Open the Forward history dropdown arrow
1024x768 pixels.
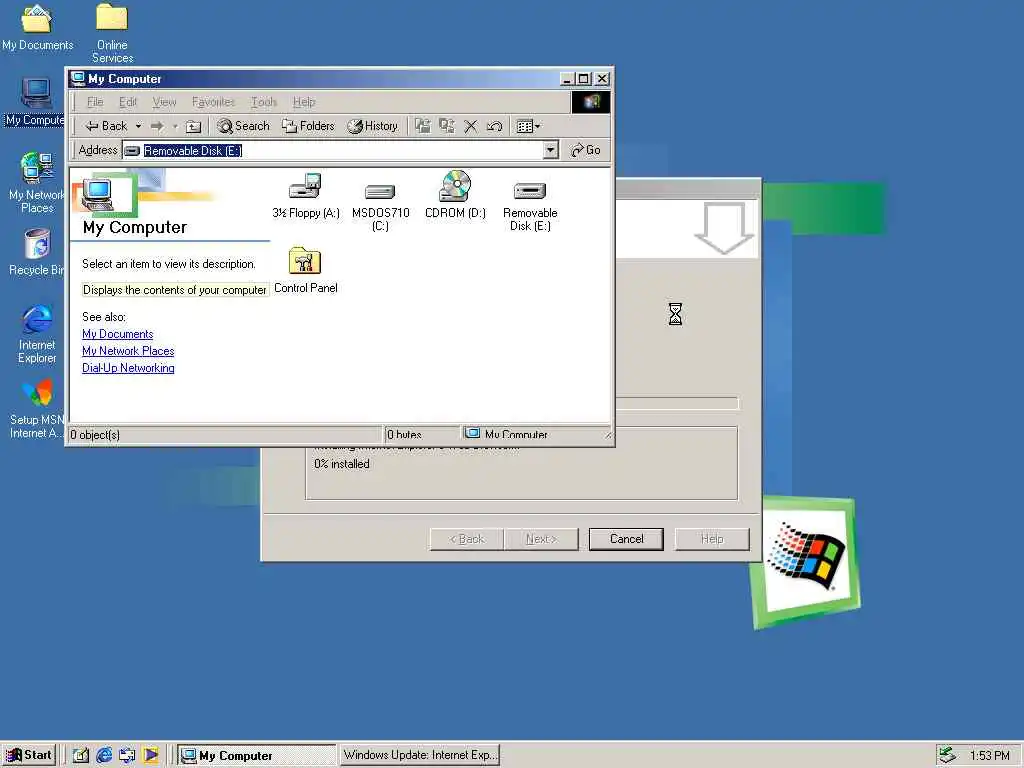click(x=175, y=126)
